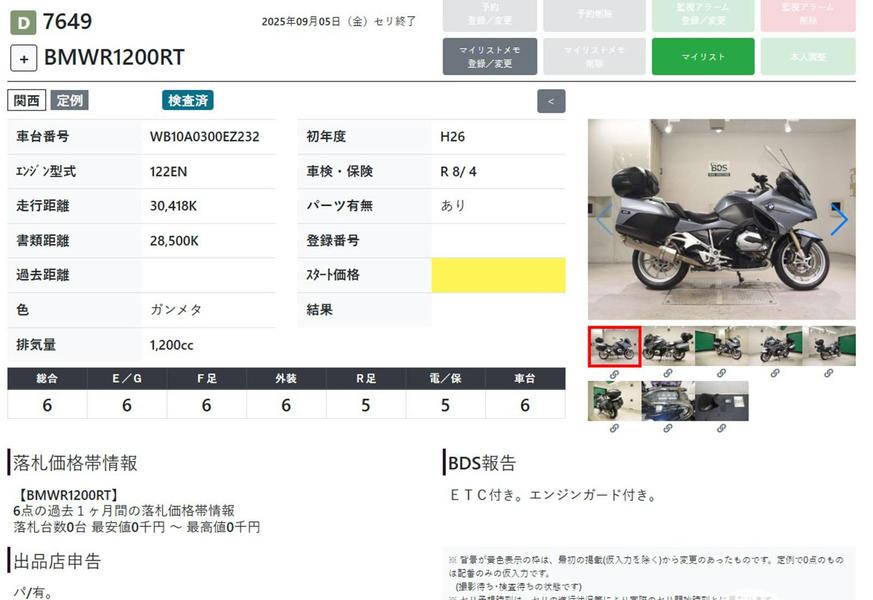Open link icon under first thumbnail
This screenshot has width=873, height=600.
click(x=613, y=373)
